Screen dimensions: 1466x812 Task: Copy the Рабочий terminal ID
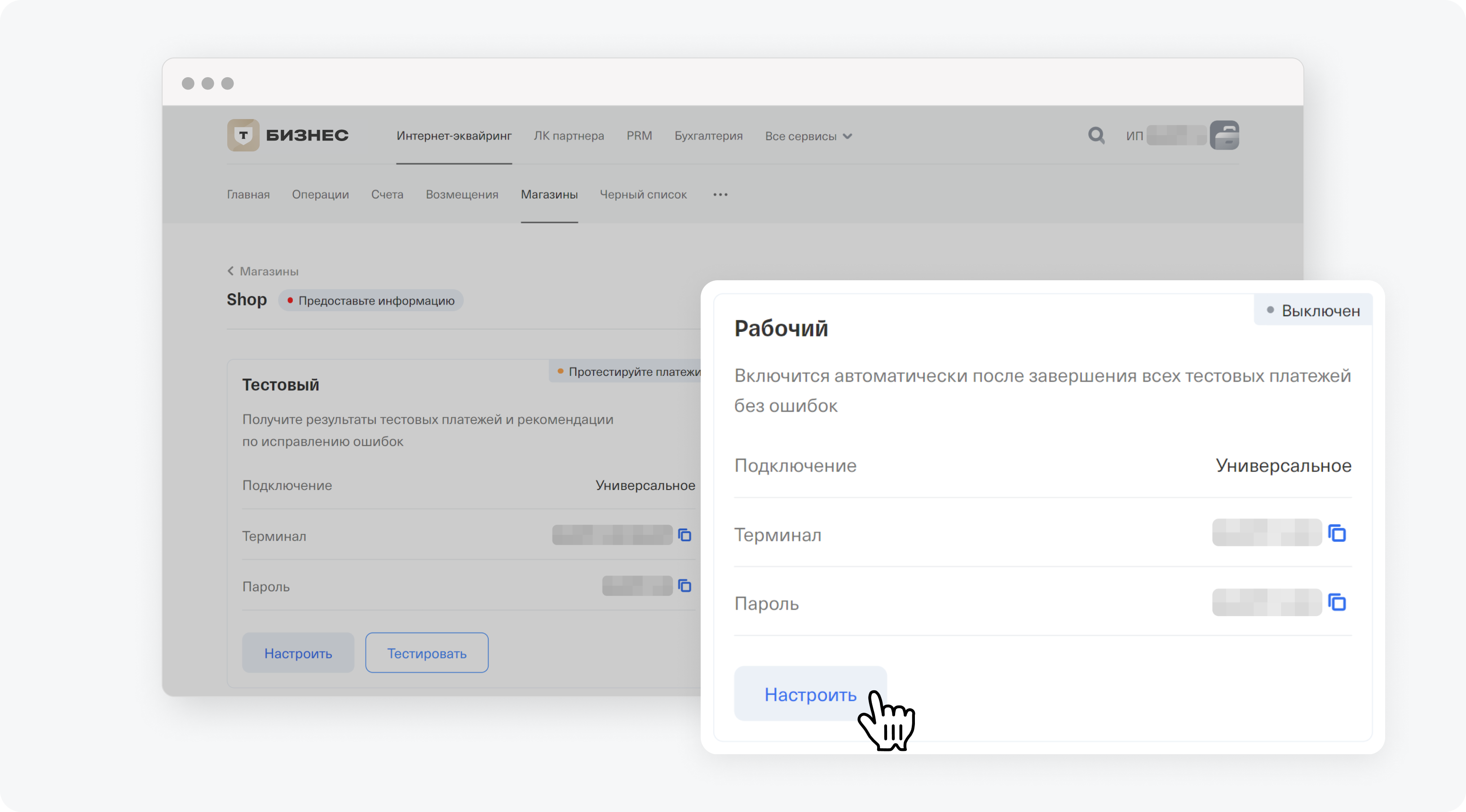(x=1337, y=533)
